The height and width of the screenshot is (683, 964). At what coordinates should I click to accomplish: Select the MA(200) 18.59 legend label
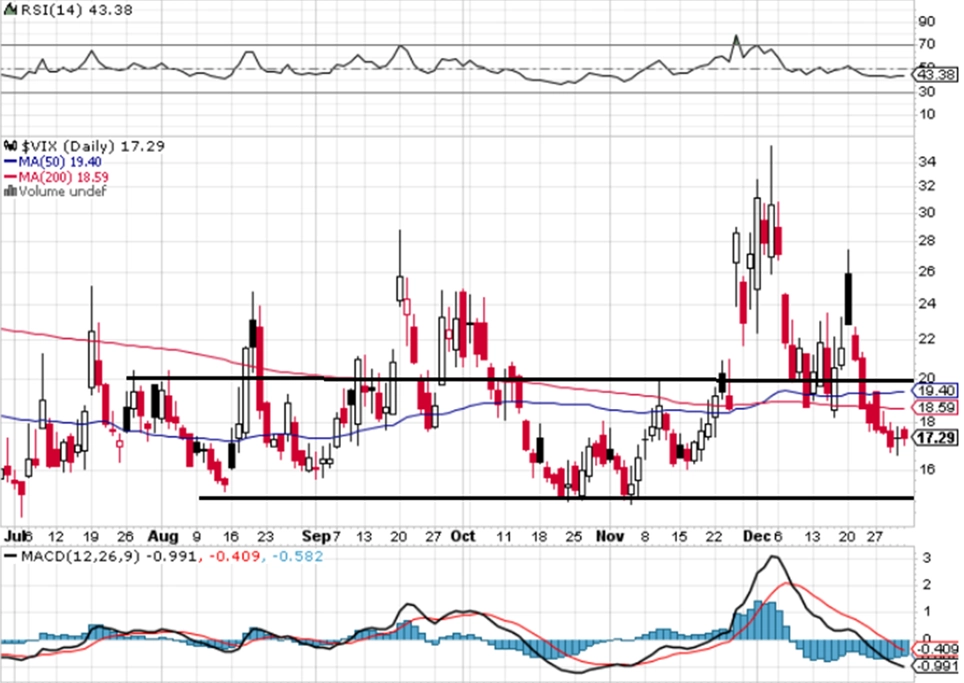[63, 177]
